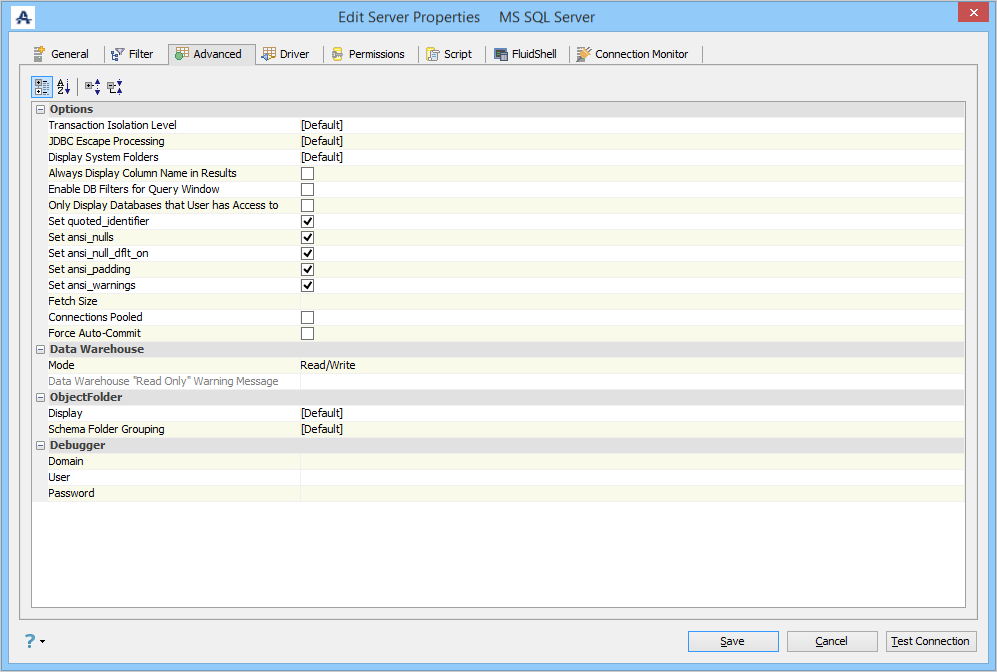Open the FluidShell tab
Image resolution: width=997 pixels, height=672 pixels.
[x=526, y=54]
